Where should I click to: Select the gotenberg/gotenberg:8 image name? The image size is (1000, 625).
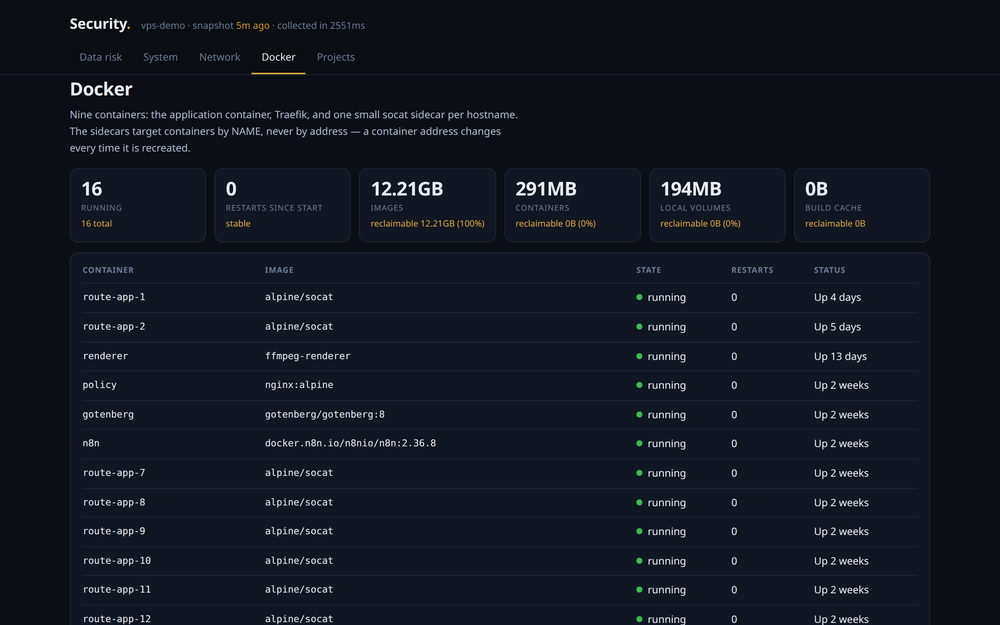(x=325, y=415)
